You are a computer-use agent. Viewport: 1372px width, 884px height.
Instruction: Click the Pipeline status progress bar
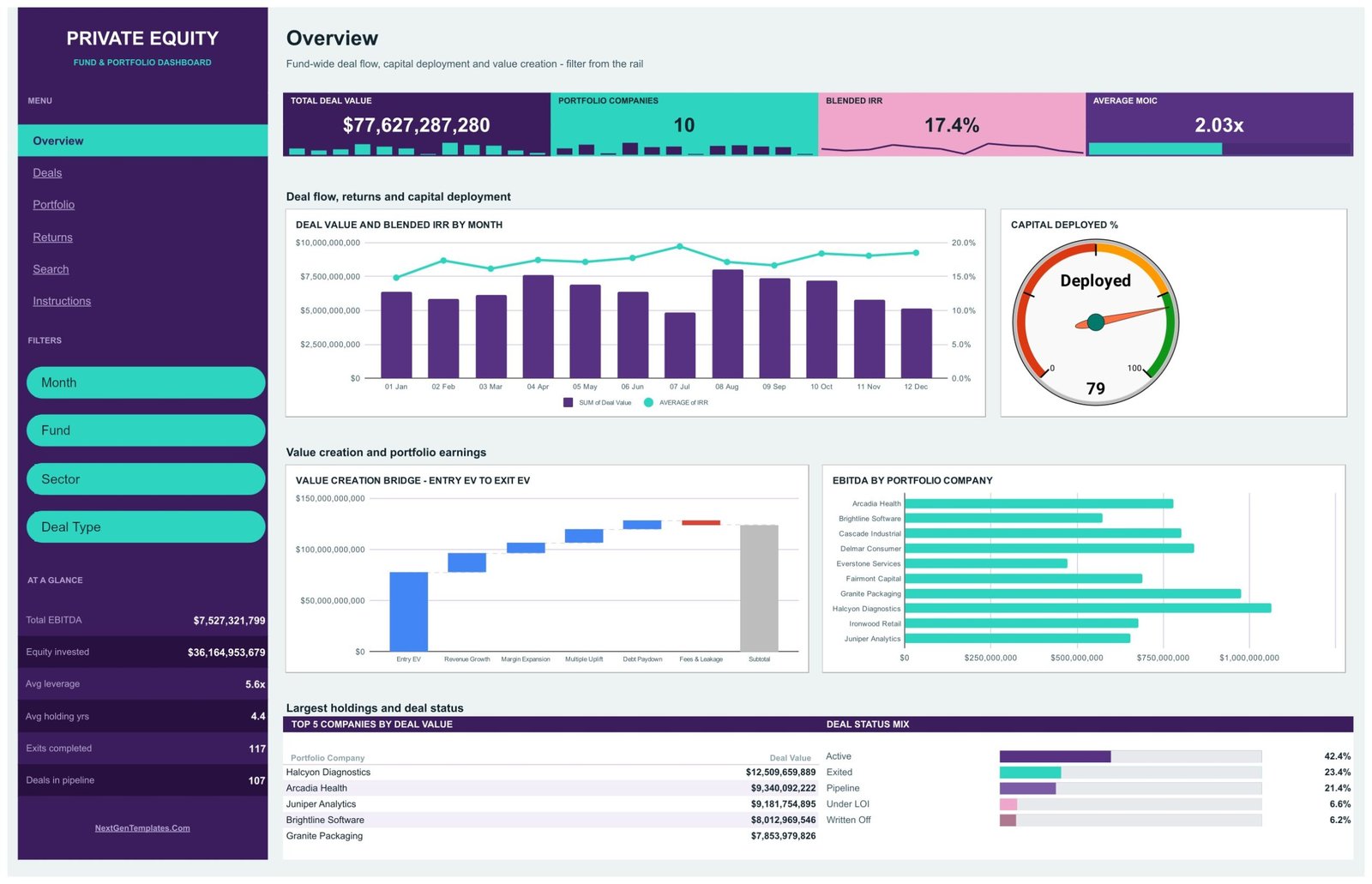click(x=1130, y=788)
